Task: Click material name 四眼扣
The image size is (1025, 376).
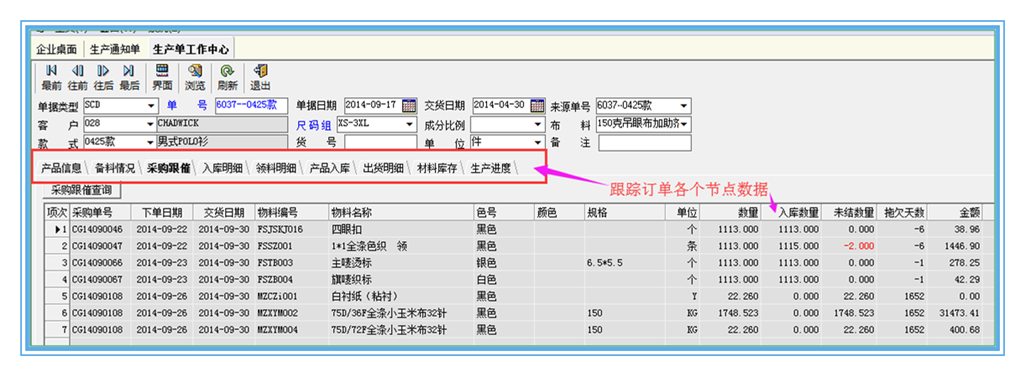Action: (x=346, y=230)
